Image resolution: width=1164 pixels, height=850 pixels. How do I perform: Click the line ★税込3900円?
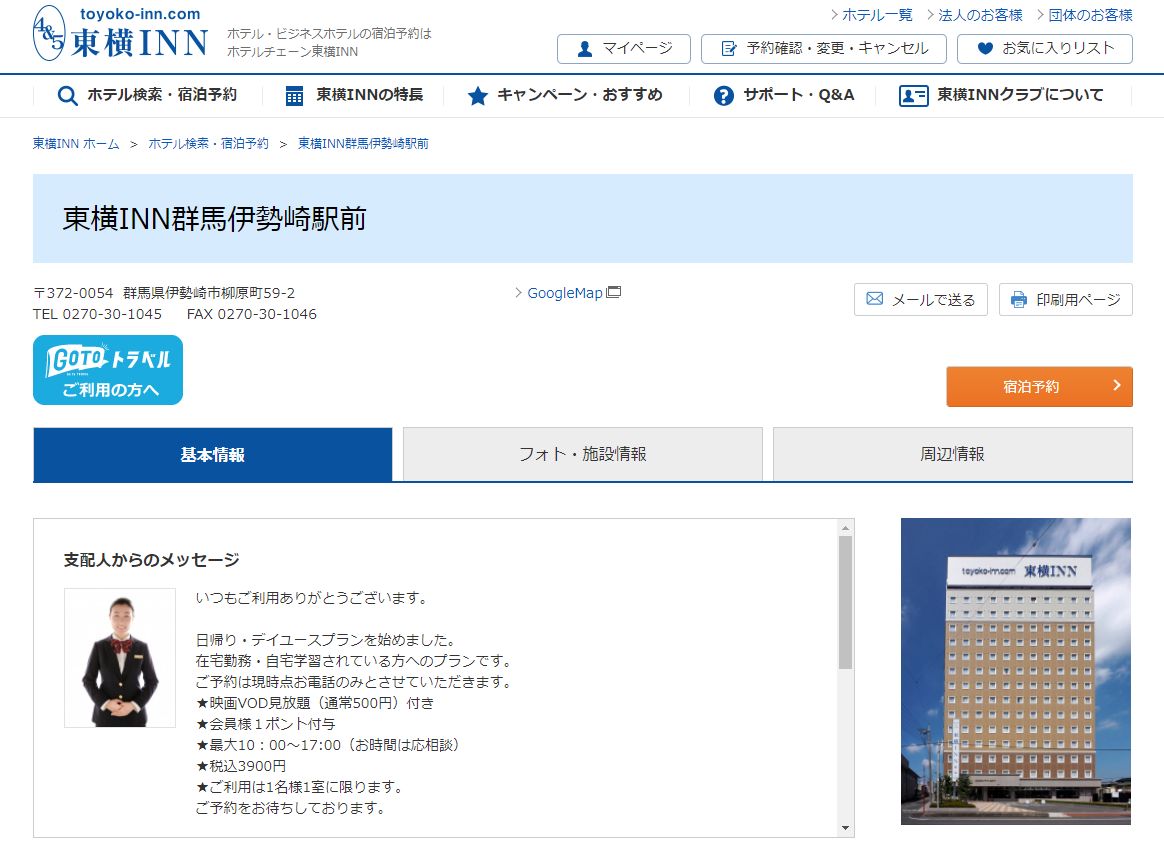(x=241, y=766)
